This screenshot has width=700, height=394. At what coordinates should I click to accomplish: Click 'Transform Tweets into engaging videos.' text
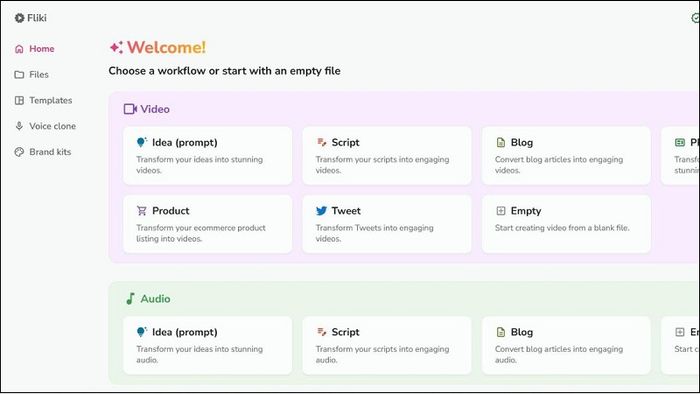(x=375, y=233)
